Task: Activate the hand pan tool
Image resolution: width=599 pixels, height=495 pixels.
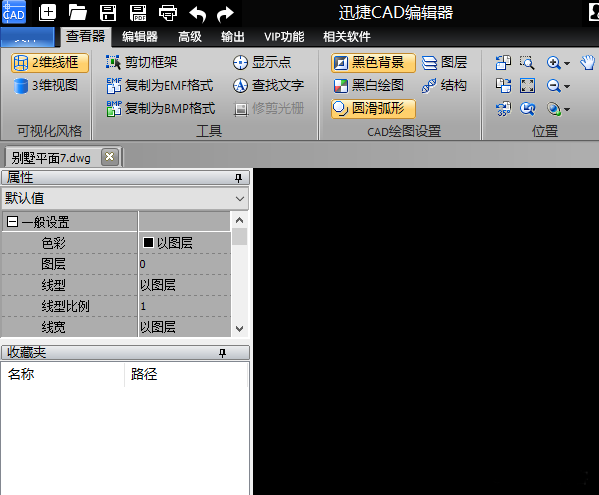Action: [x=588, y=63]
